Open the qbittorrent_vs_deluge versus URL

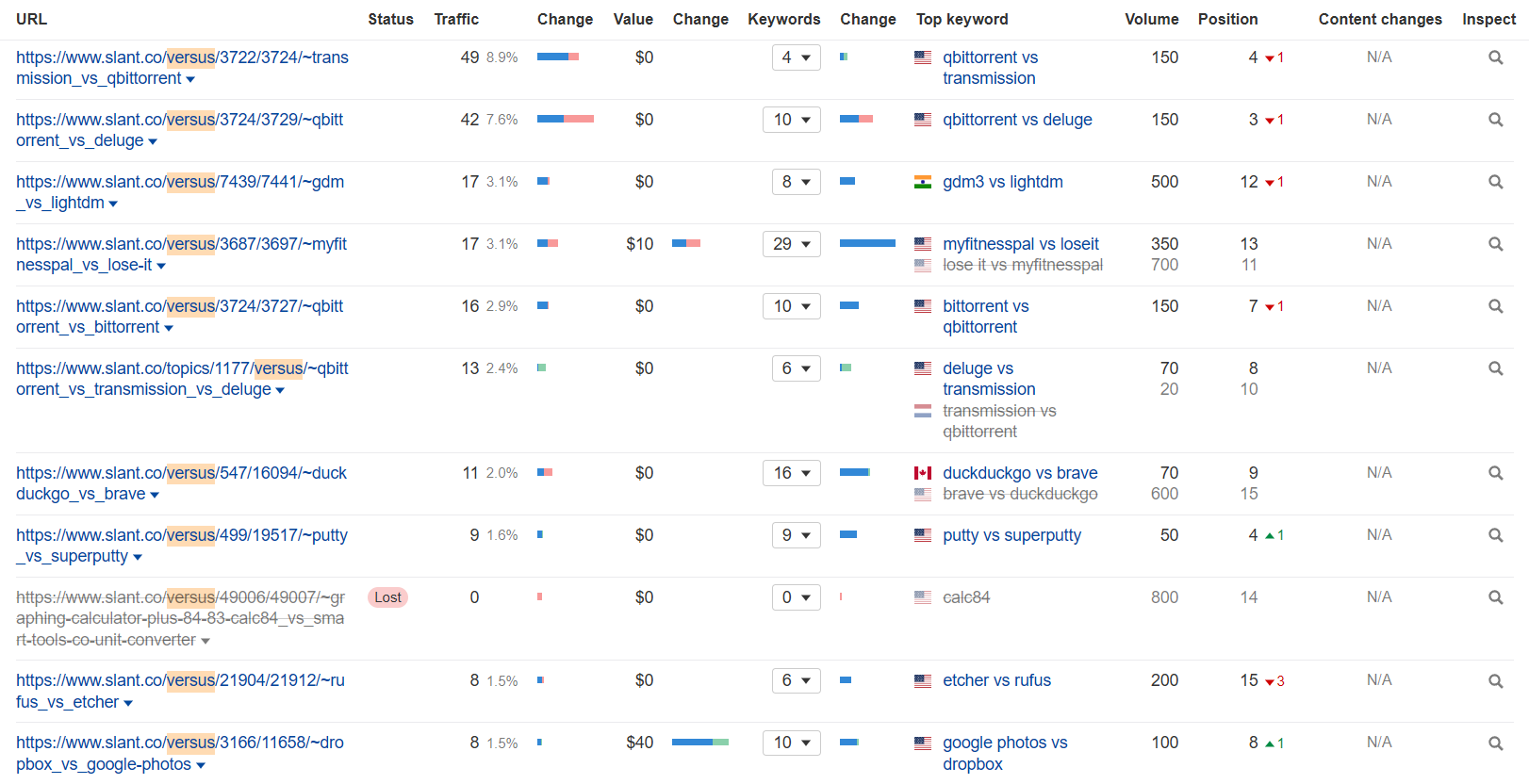coord(179,130)
